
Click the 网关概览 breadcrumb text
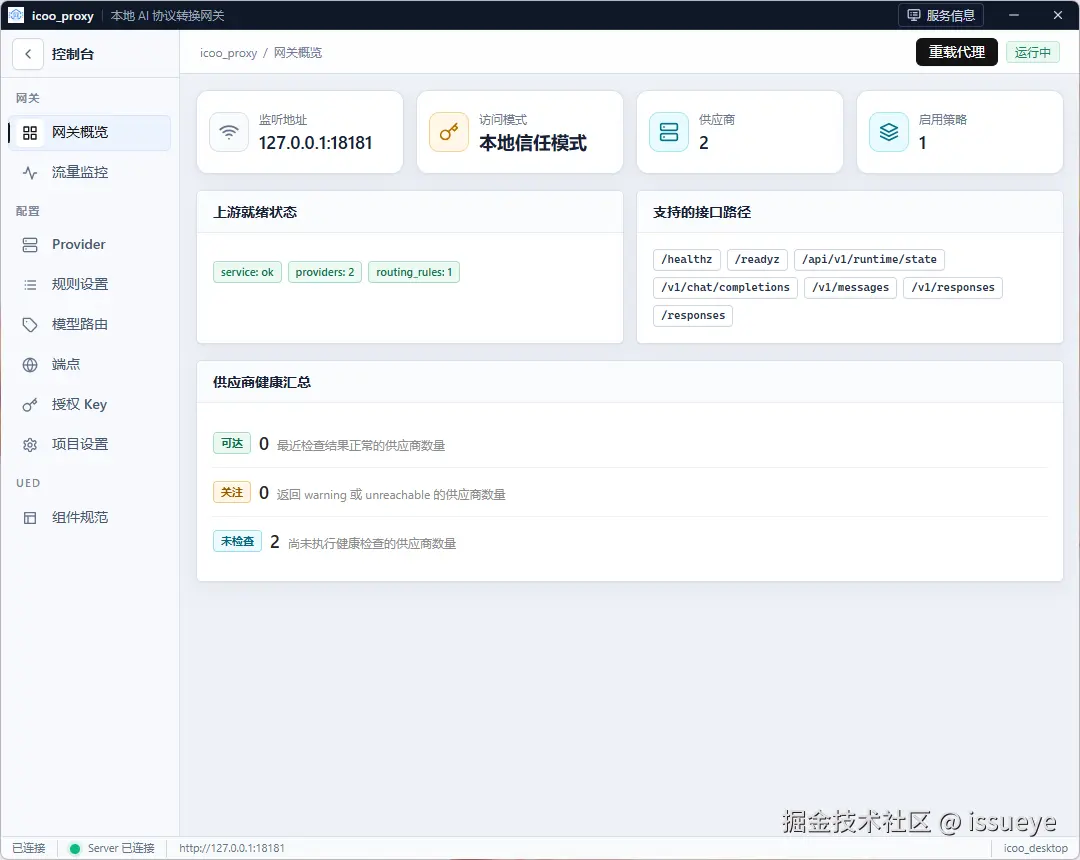[x=298, y=53]
